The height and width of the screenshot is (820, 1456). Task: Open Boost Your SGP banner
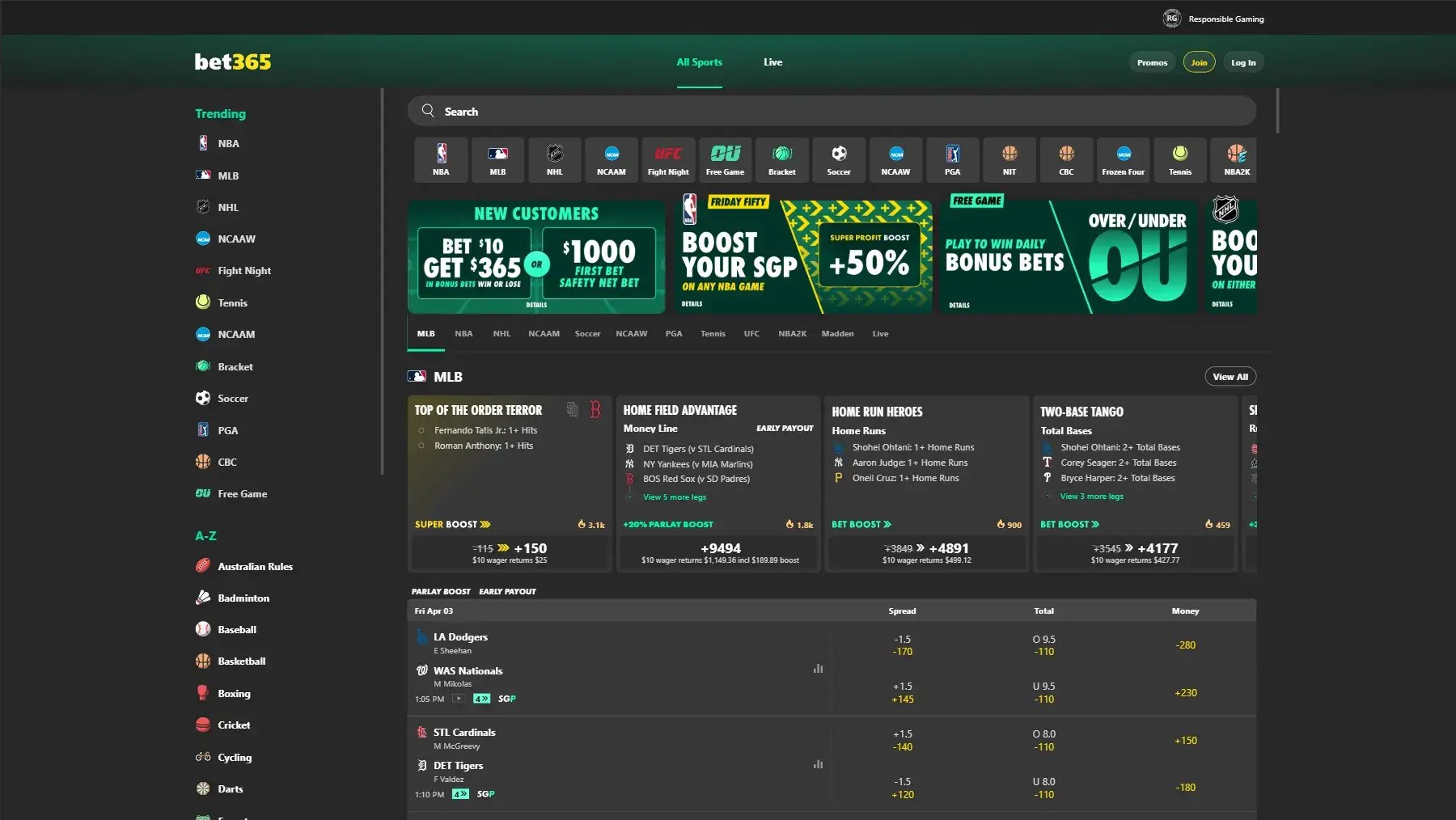click(x=803, y=257)
